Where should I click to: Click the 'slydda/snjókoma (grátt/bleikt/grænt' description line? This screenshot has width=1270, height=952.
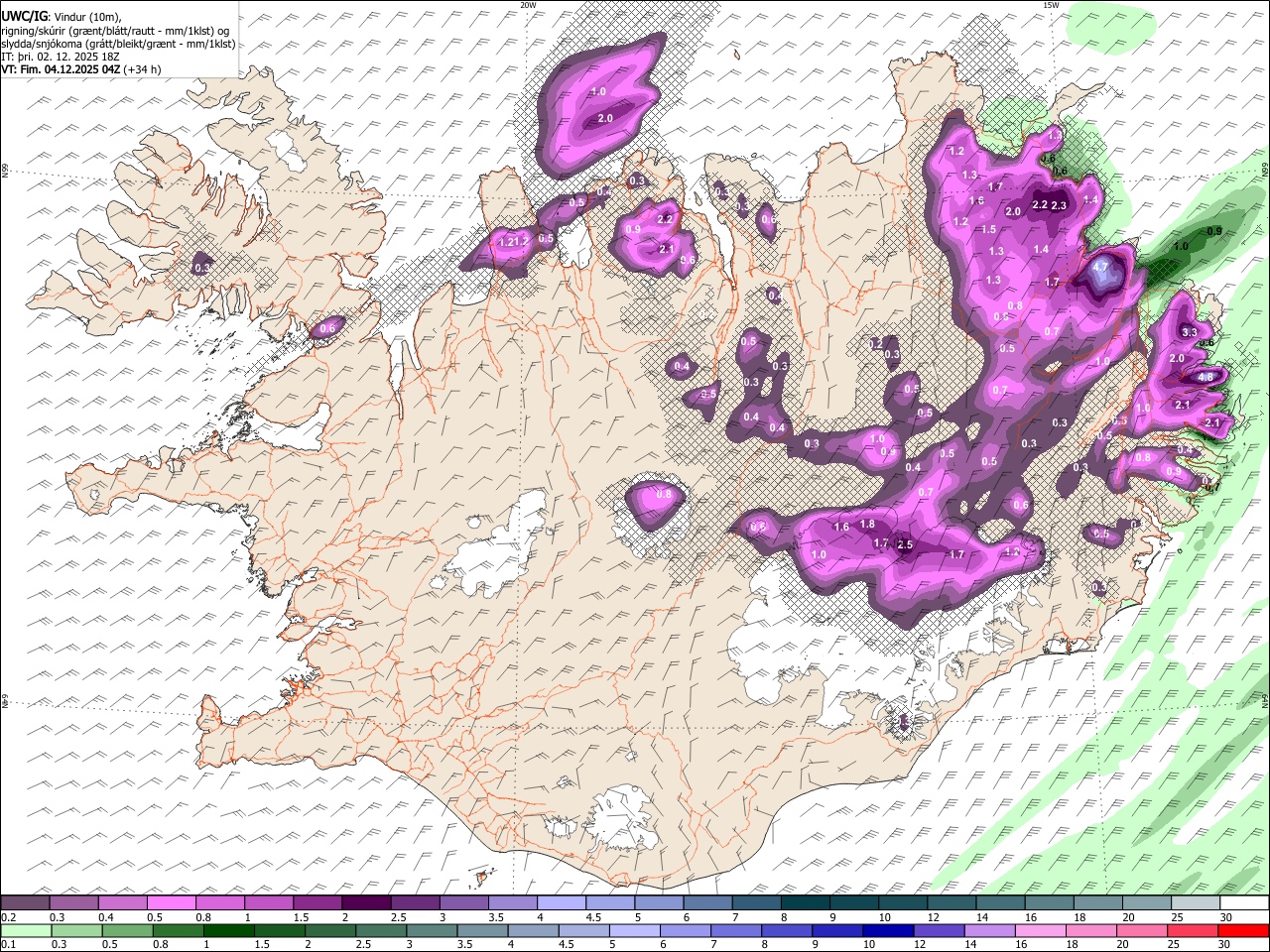click(x=118, y=44)
